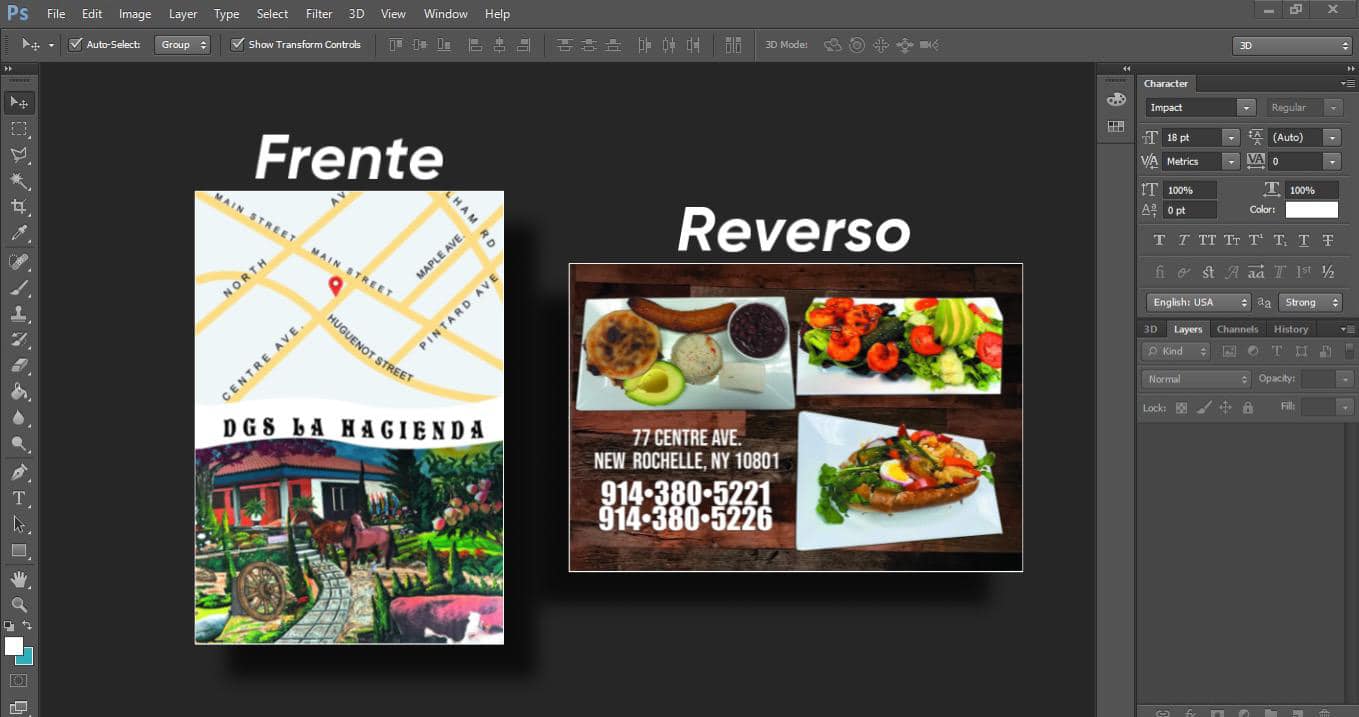Toggle Small Caps style

pyautogui.click(x=1232, y=240)
